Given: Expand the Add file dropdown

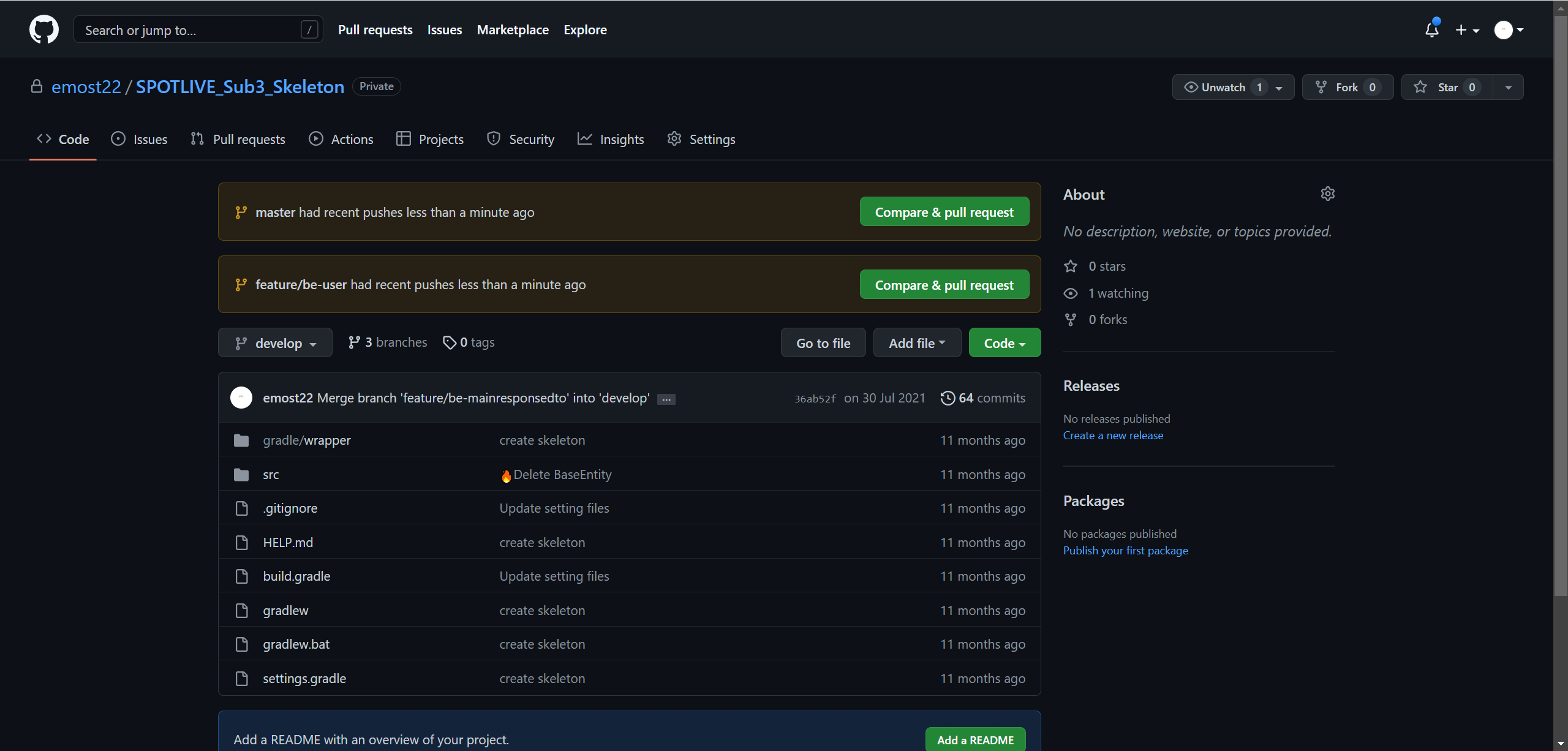Looking at the screenshot, I should (x=916, y=343).
